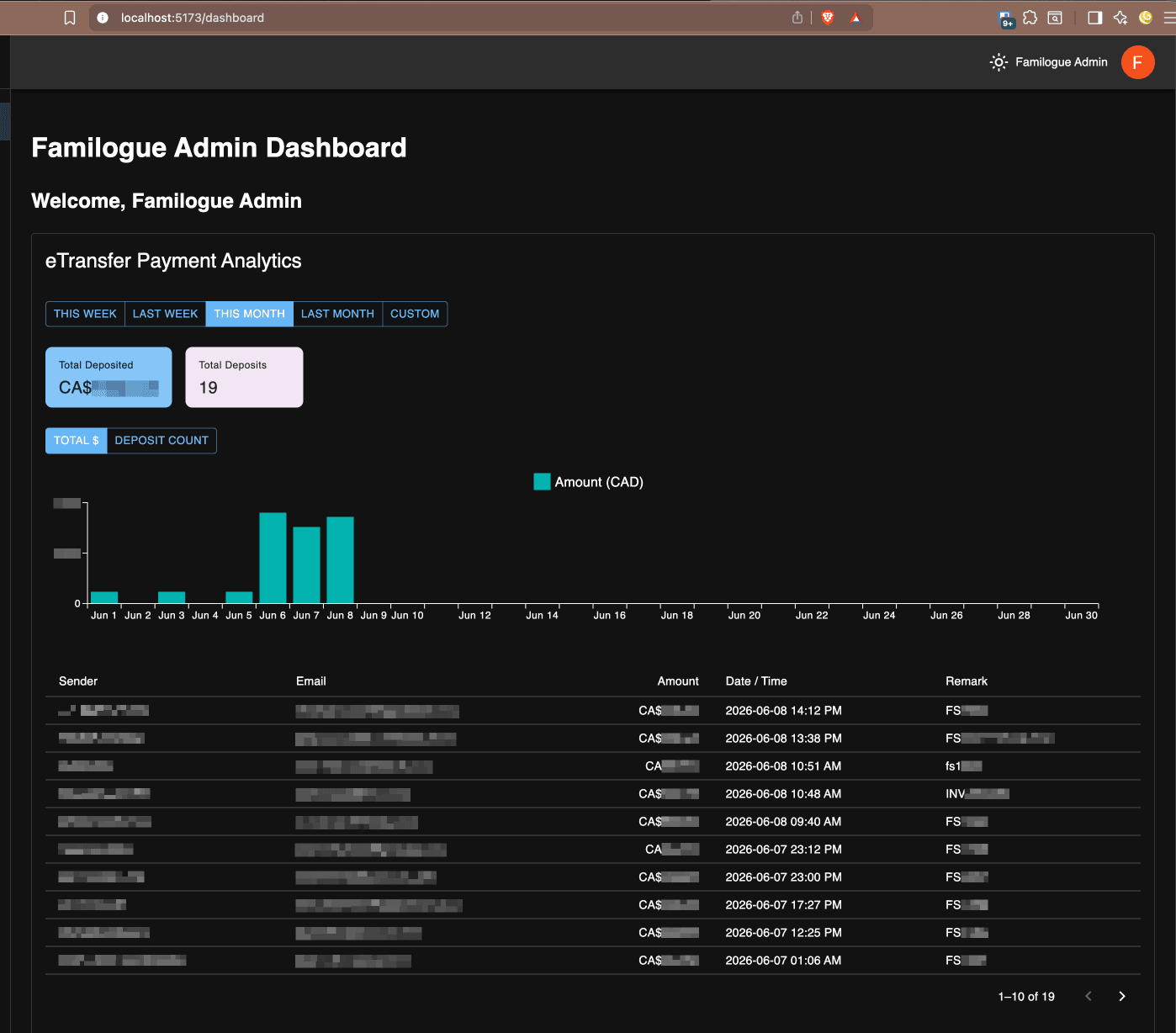Click the share icon in address bar
The height and width of the screenshot is (1033, 1176).
[x=797, y=18]
